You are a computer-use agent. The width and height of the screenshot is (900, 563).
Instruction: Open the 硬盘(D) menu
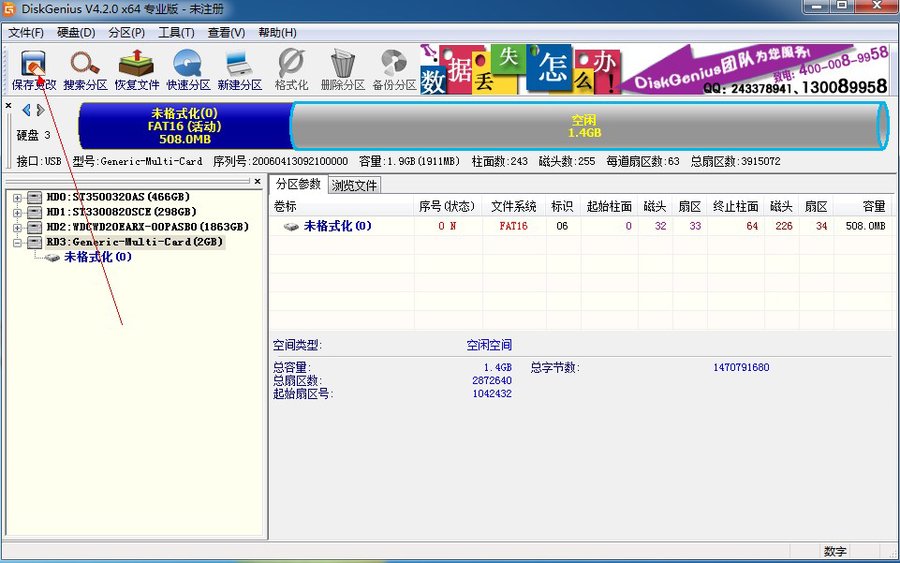click(76, 33)
